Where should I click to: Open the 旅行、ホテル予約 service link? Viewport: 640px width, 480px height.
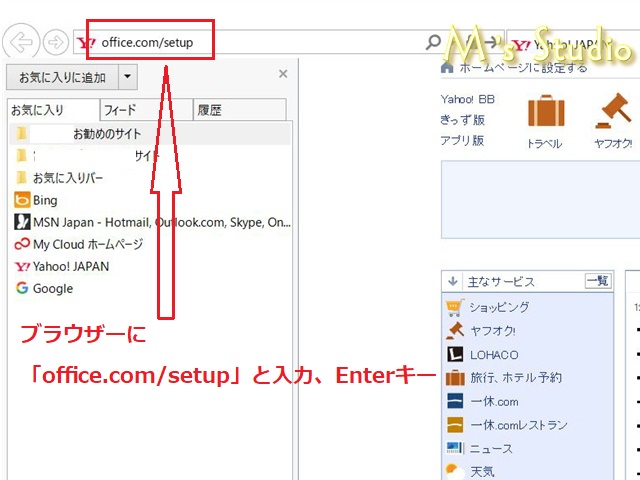pyautogui.click(x=516, y=378)
